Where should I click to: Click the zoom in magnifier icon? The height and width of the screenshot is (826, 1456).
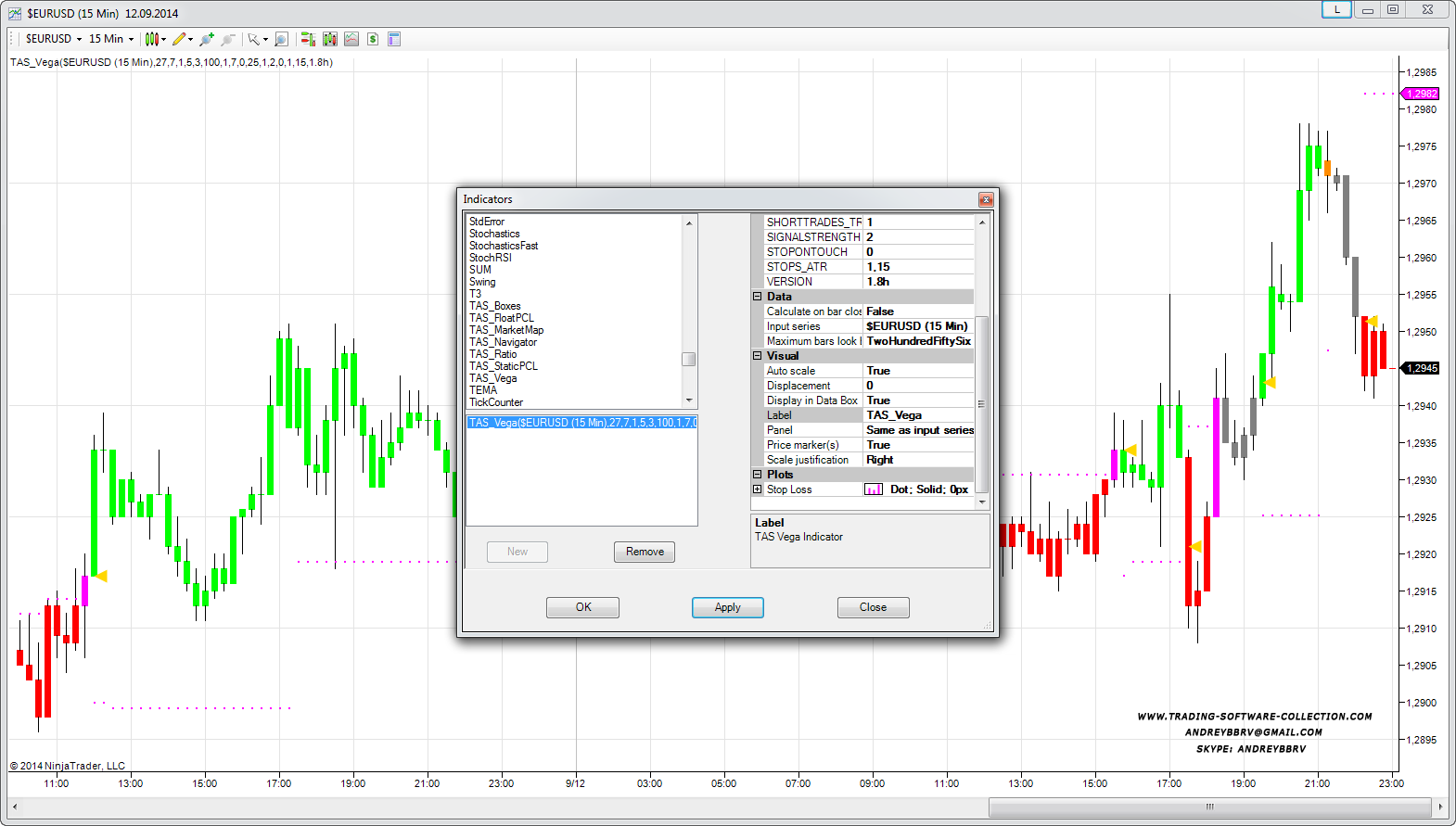pos(206,39)
